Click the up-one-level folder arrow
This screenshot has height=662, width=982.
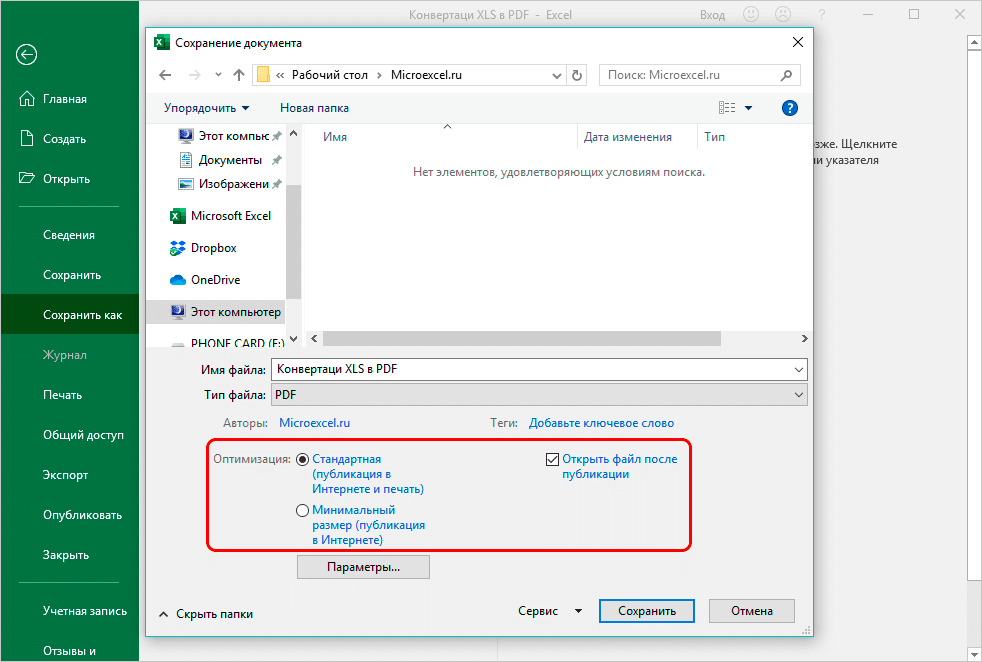239,75
